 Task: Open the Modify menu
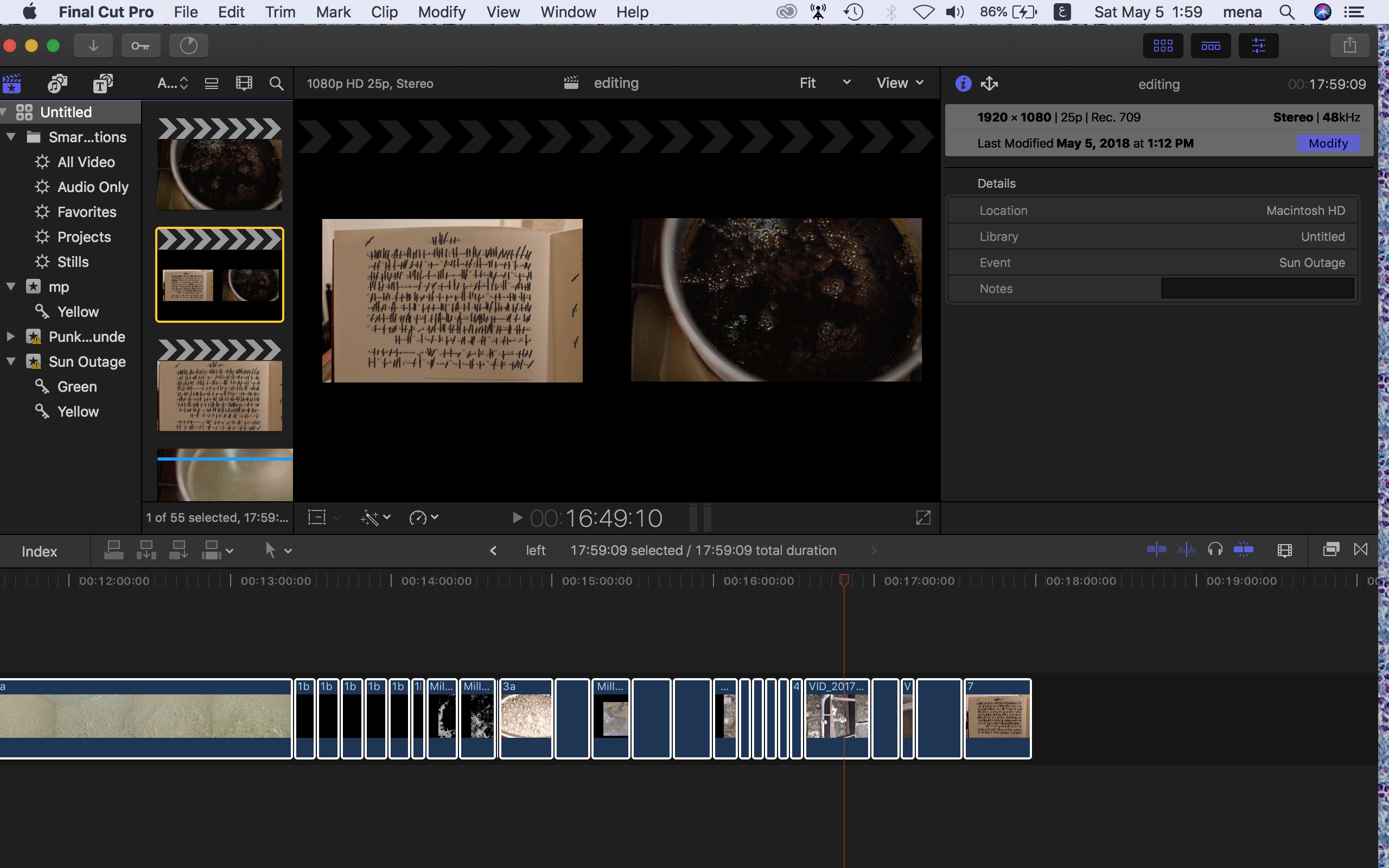[x=441, y=12]
